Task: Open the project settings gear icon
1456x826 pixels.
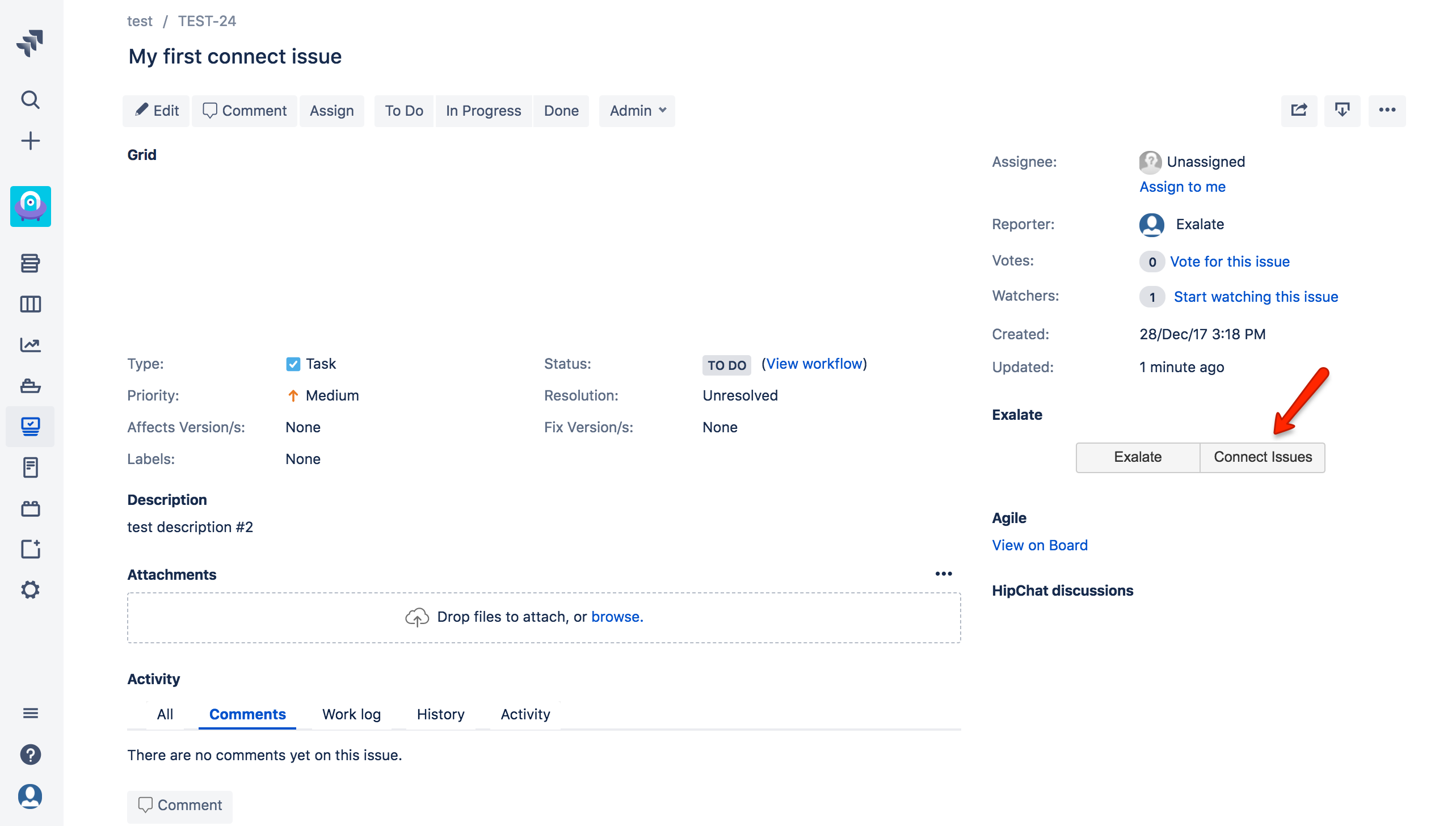Action: (30, 589)
